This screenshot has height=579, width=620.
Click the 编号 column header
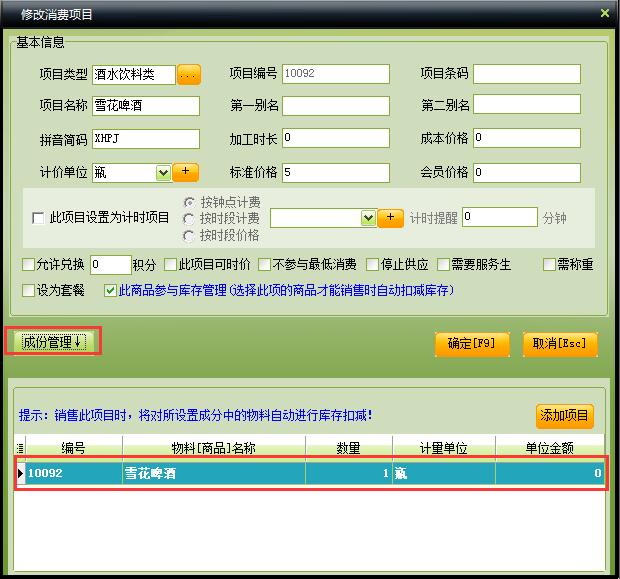tap(74, 448)
